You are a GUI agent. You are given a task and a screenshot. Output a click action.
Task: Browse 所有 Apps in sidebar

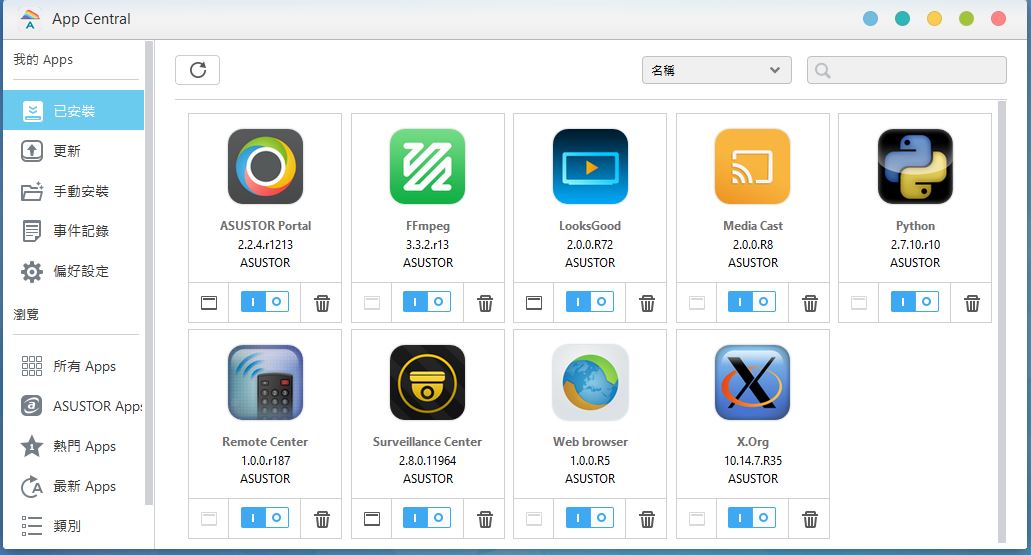click(x=74, y=366)
